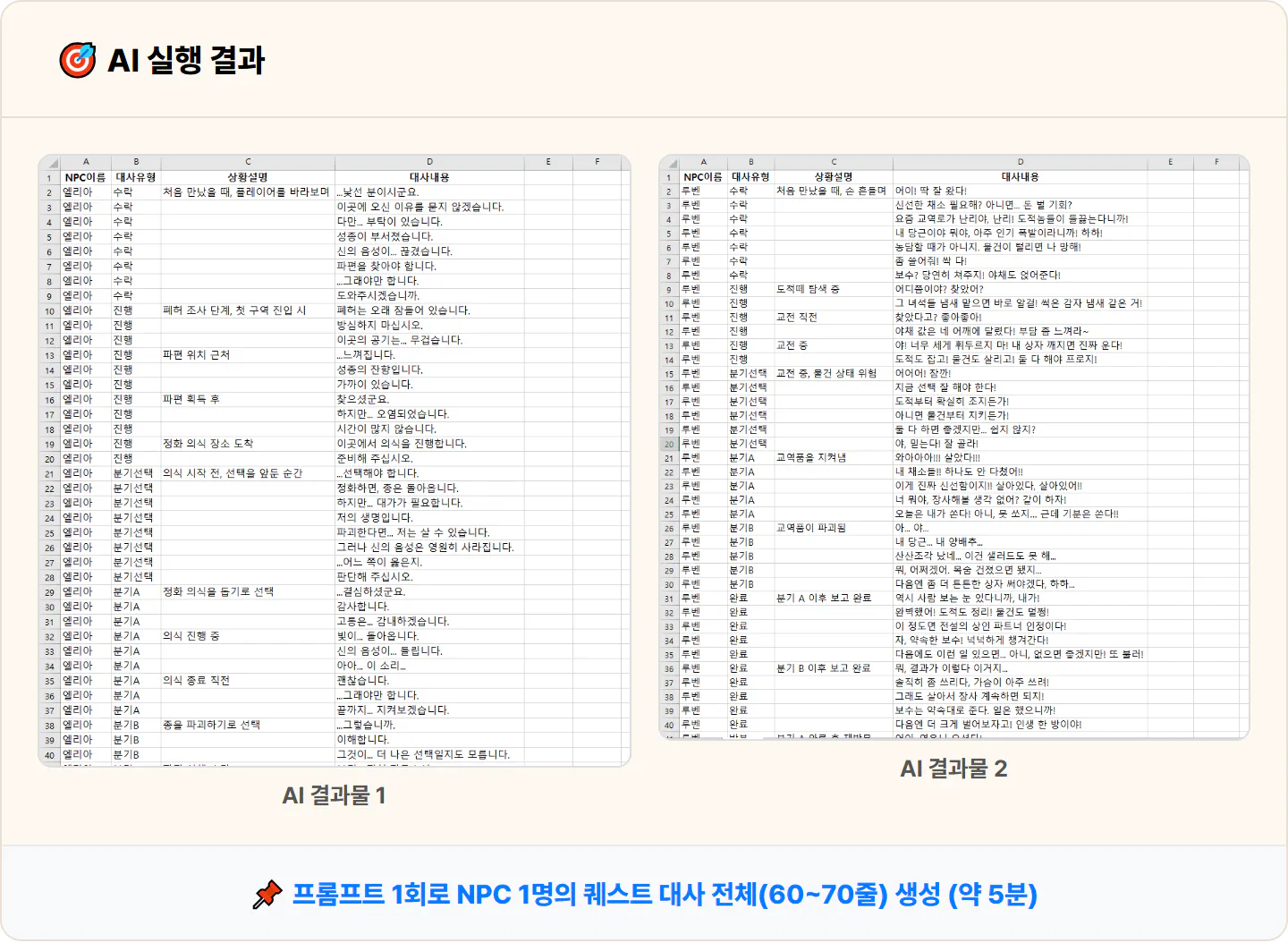Select row 10 header in the 엘리아 sheet
The width and height of the screenshot is (1288, 943).
coord(49,310)
